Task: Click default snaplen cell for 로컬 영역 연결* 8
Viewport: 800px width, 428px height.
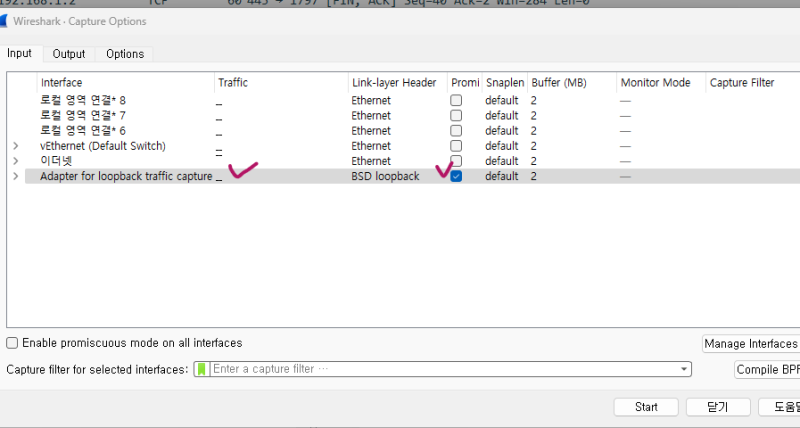Action: (x=502, y=100)
